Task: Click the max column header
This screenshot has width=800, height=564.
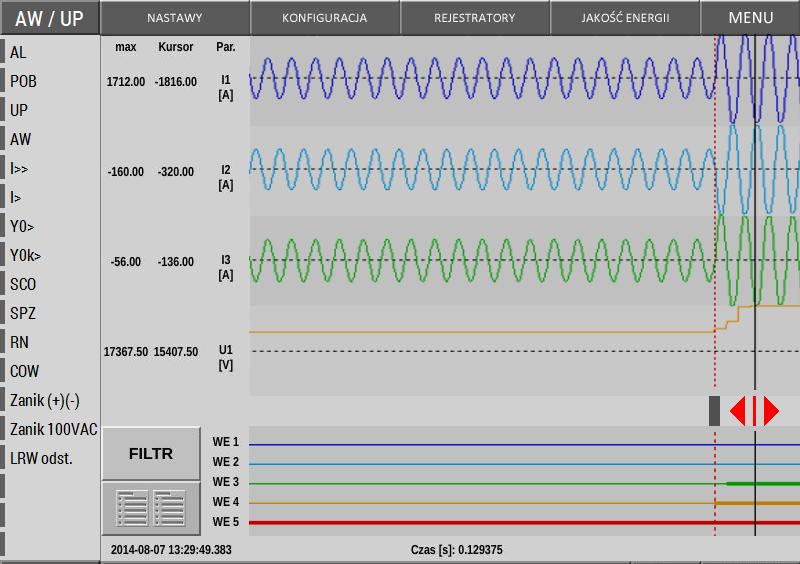Action: [126, 47]
